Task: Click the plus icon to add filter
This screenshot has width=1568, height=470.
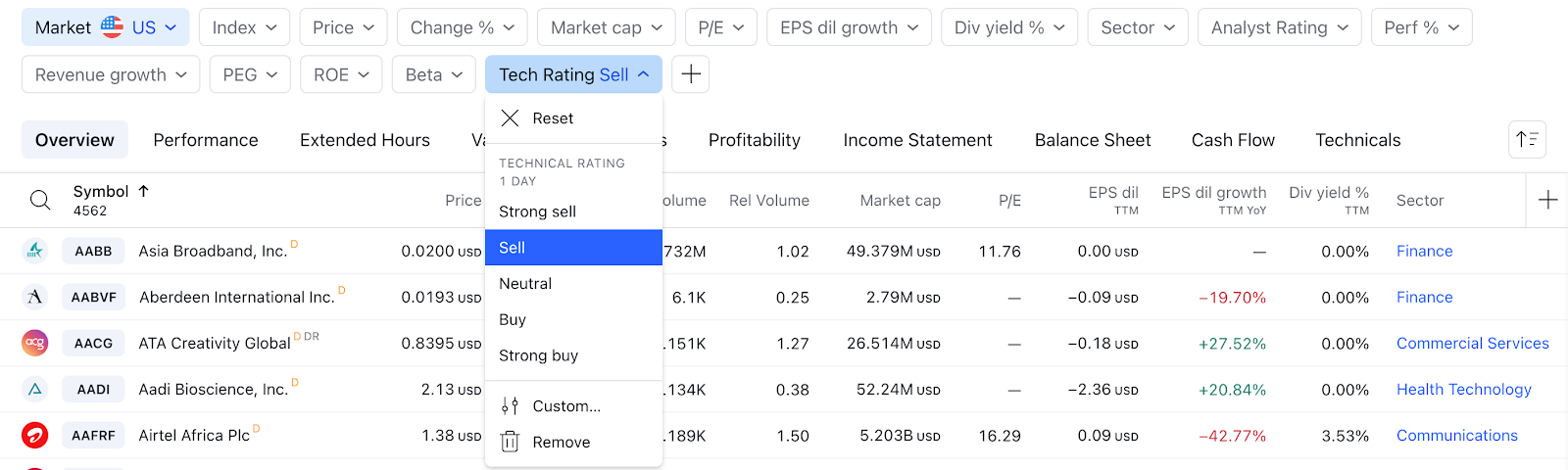Action: [x=691, y=74]
